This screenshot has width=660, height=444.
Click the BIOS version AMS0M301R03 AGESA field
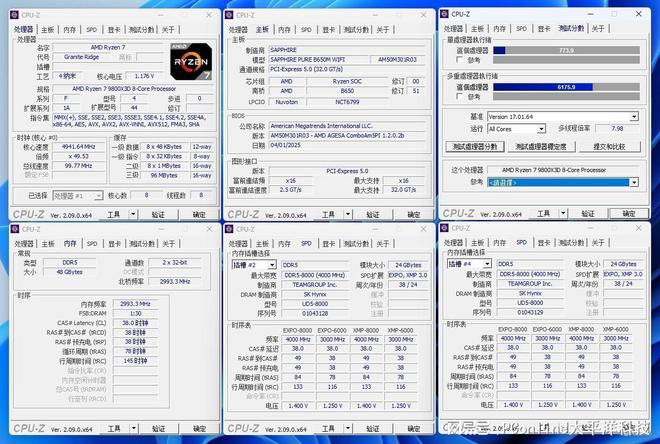tap(348, 136)
